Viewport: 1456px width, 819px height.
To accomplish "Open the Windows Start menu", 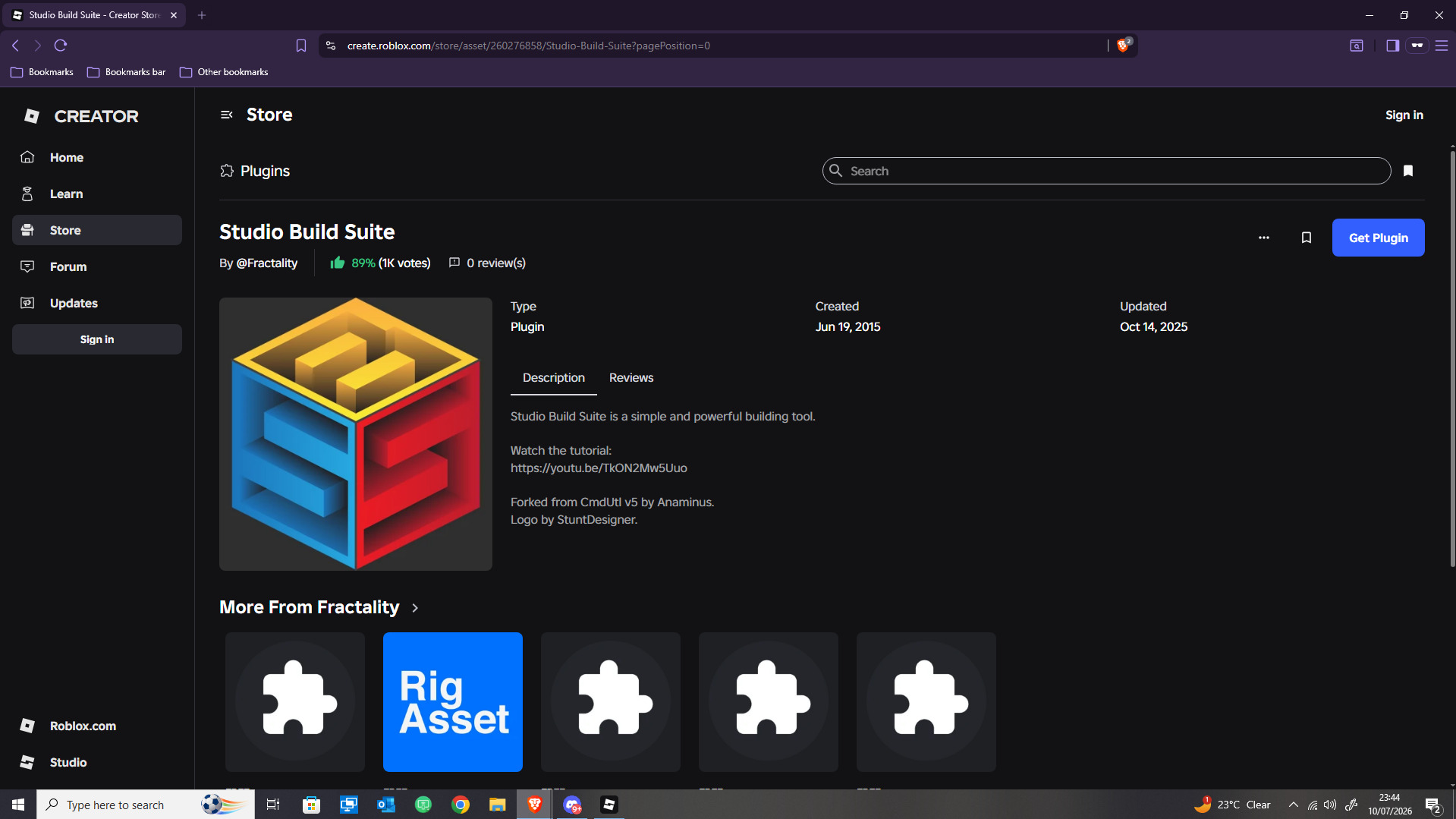I will (x=18, y=805).
